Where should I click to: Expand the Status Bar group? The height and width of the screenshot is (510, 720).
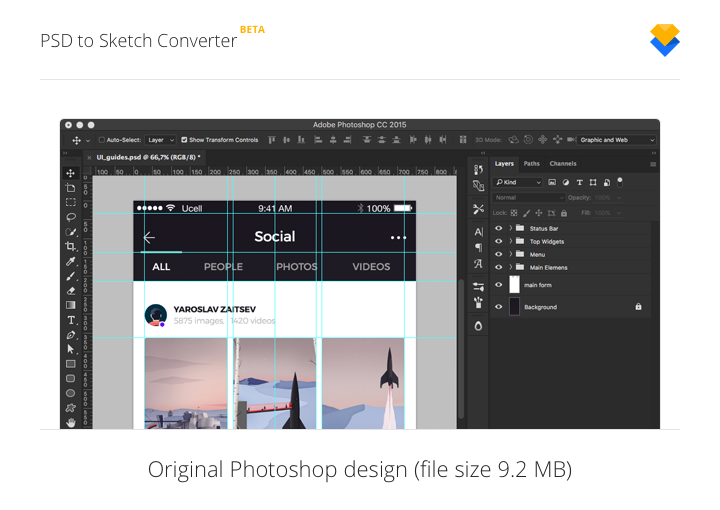[511, 228]
